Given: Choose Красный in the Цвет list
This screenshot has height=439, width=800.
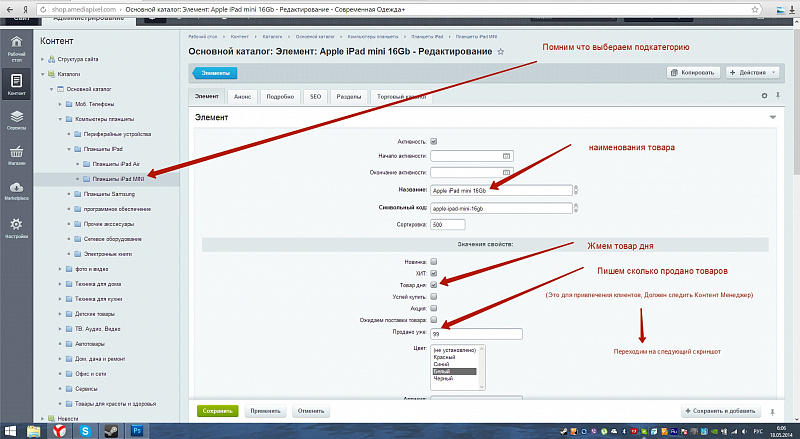Looking at the screenshot, I should (444, 357).
